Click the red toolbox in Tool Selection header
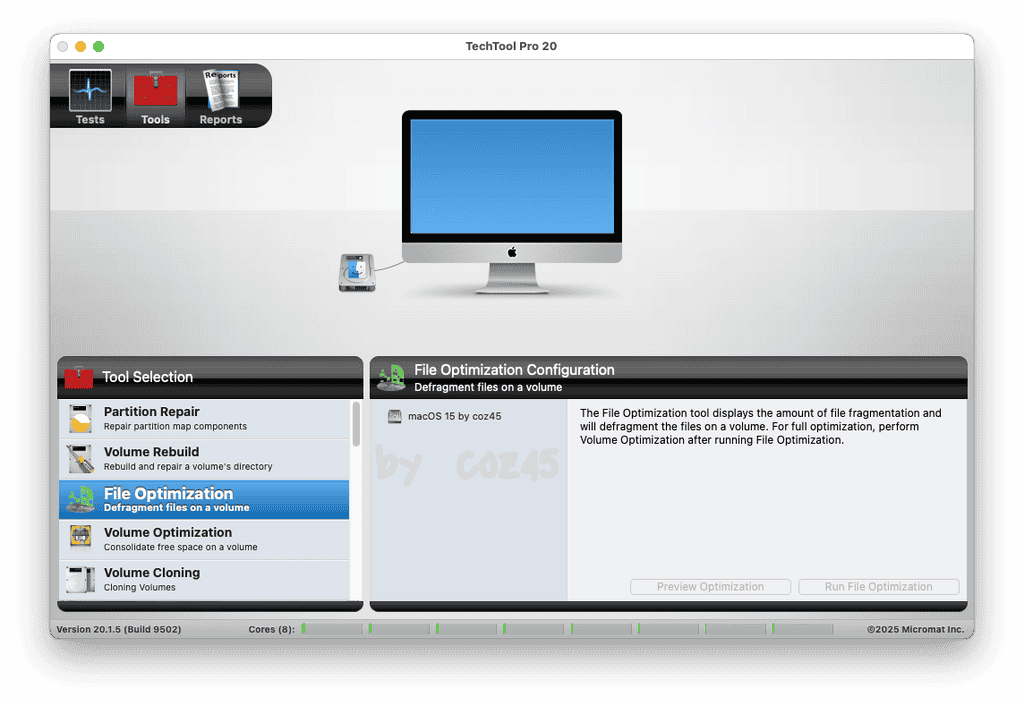Screen dimensions: 1024x705 click(x=78, y=377)
